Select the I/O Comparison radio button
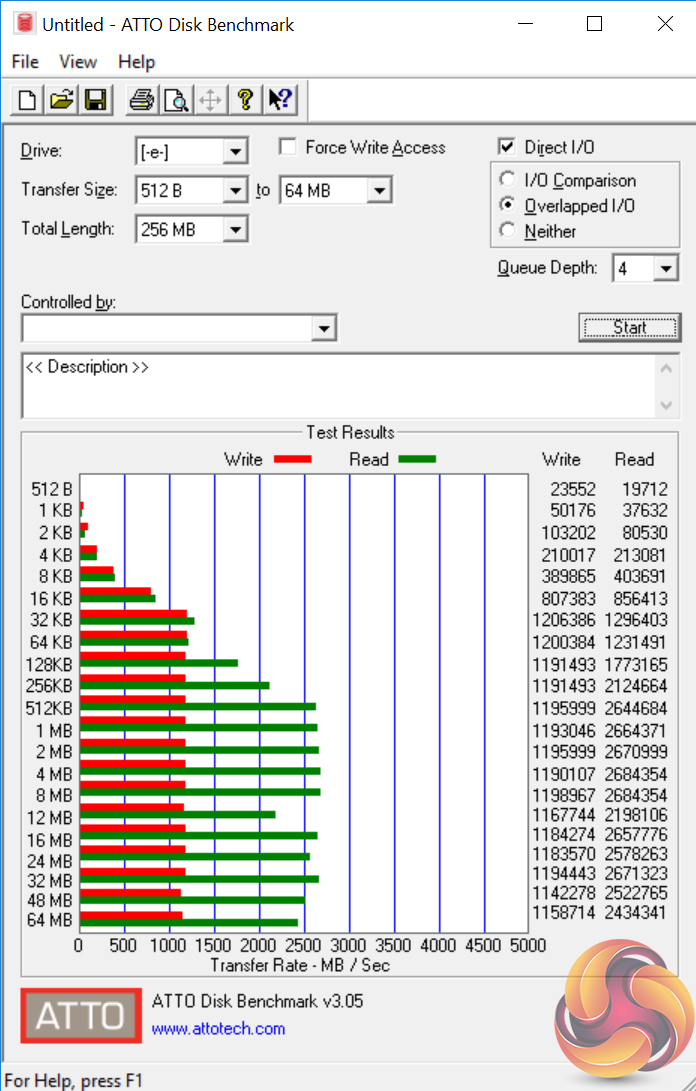The image size is (696, 1091). click(507, 180)
